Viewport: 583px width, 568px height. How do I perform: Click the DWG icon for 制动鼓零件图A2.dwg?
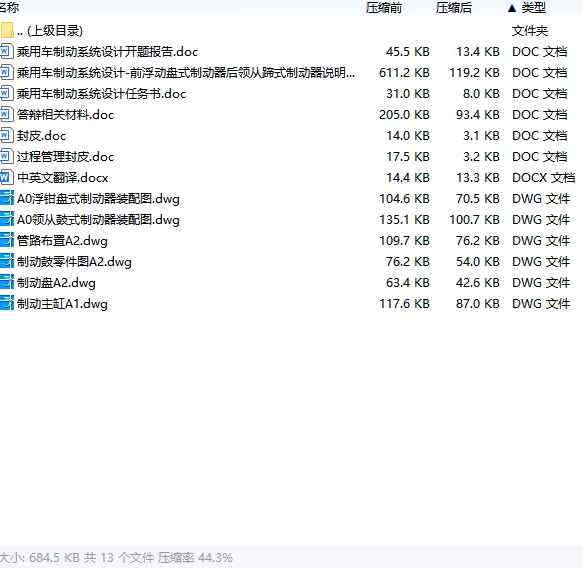point(7,261)
